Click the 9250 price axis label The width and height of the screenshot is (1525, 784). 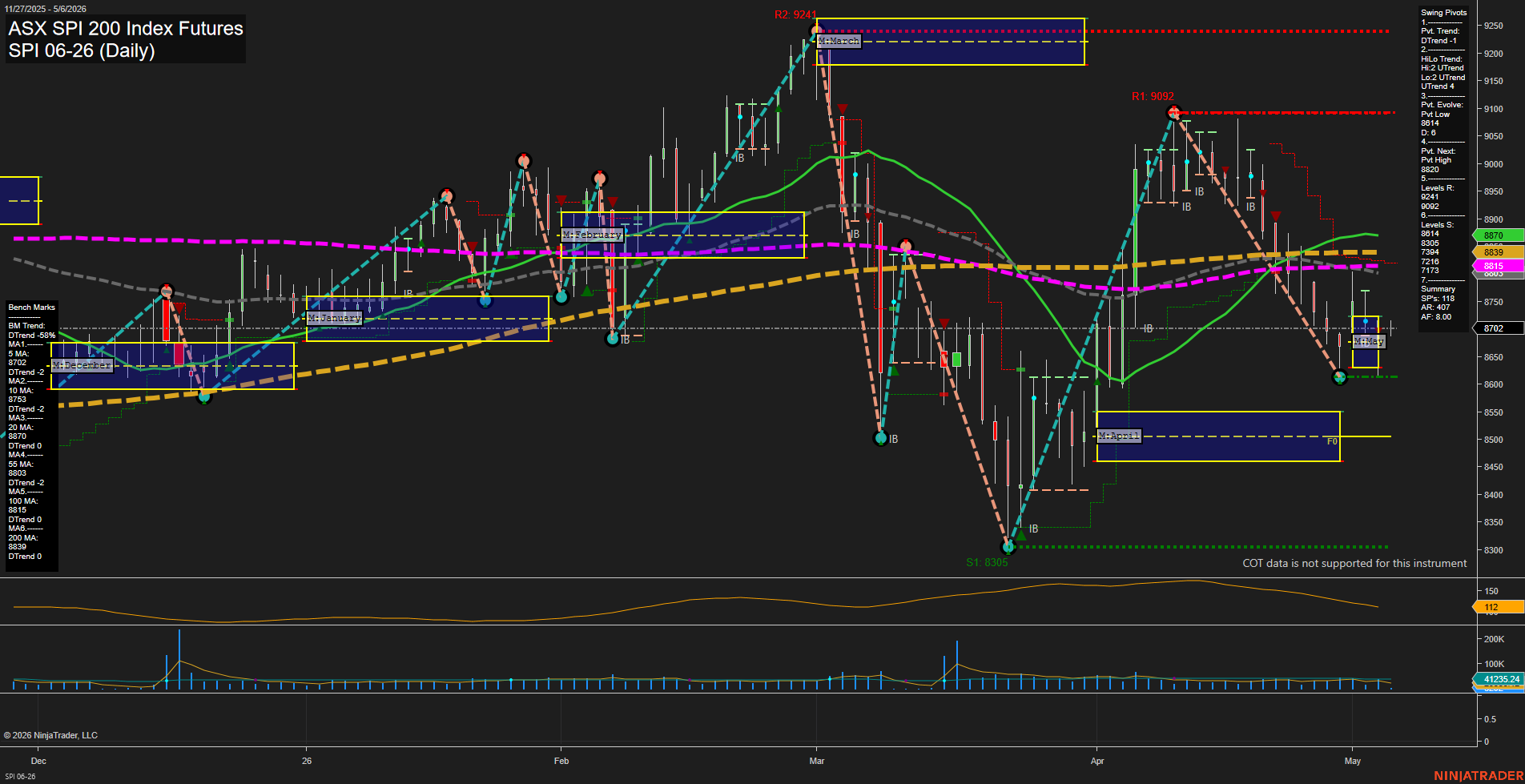(x=1493, y=26)
